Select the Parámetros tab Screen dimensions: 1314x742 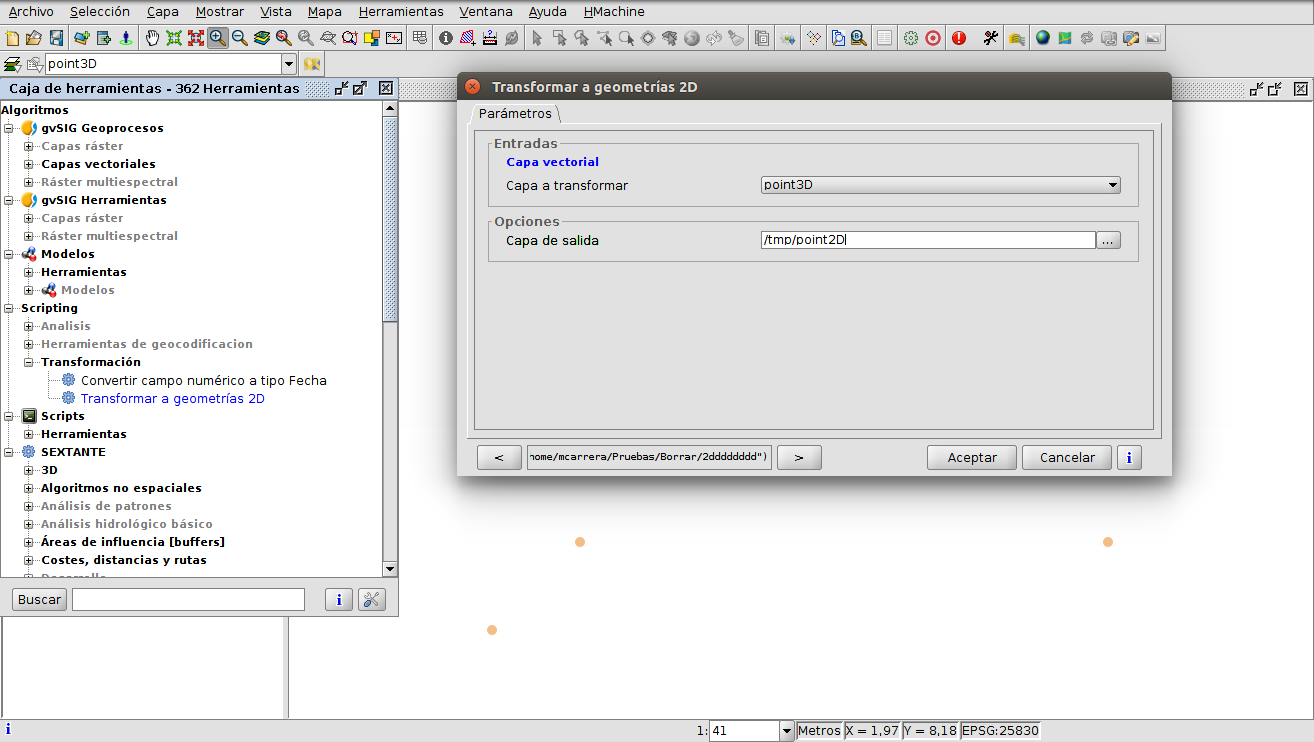(515, 113)
